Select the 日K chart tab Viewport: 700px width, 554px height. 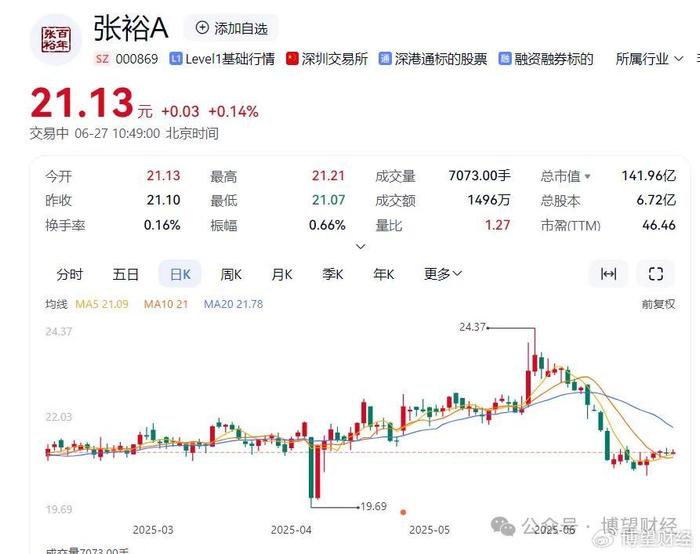coord(180,274)
